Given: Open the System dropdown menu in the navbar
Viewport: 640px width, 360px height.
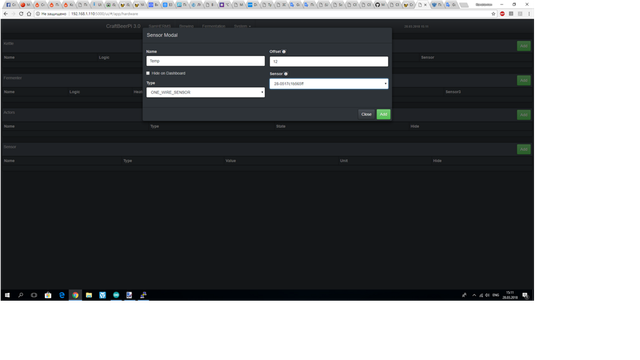Looking at the screenshot, I should coord(242,26).
